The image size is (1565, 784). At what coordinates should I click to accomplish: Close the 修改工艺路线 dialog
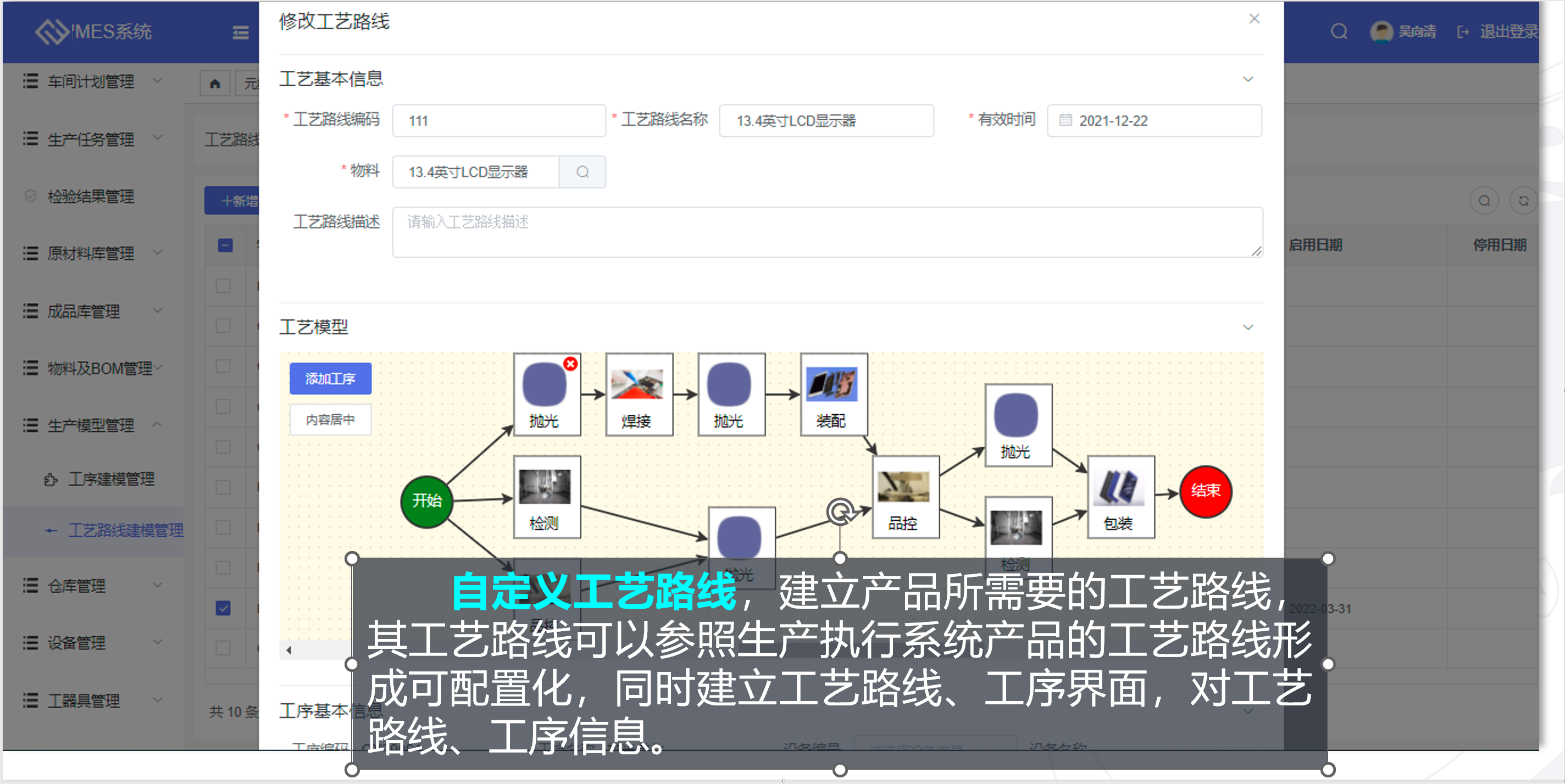pos(1254,19)
